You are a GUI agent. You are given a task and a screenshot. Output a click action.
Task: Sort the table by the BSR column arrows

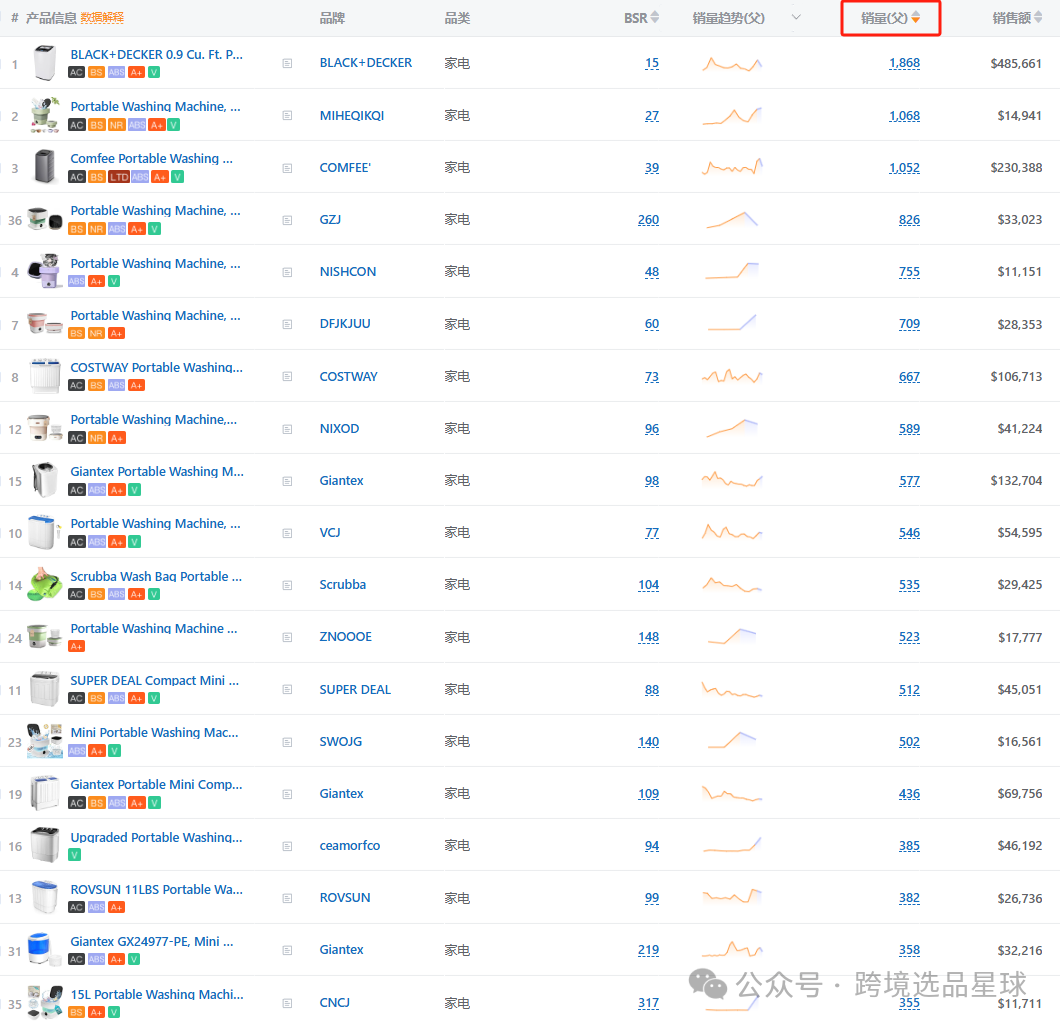654,18
